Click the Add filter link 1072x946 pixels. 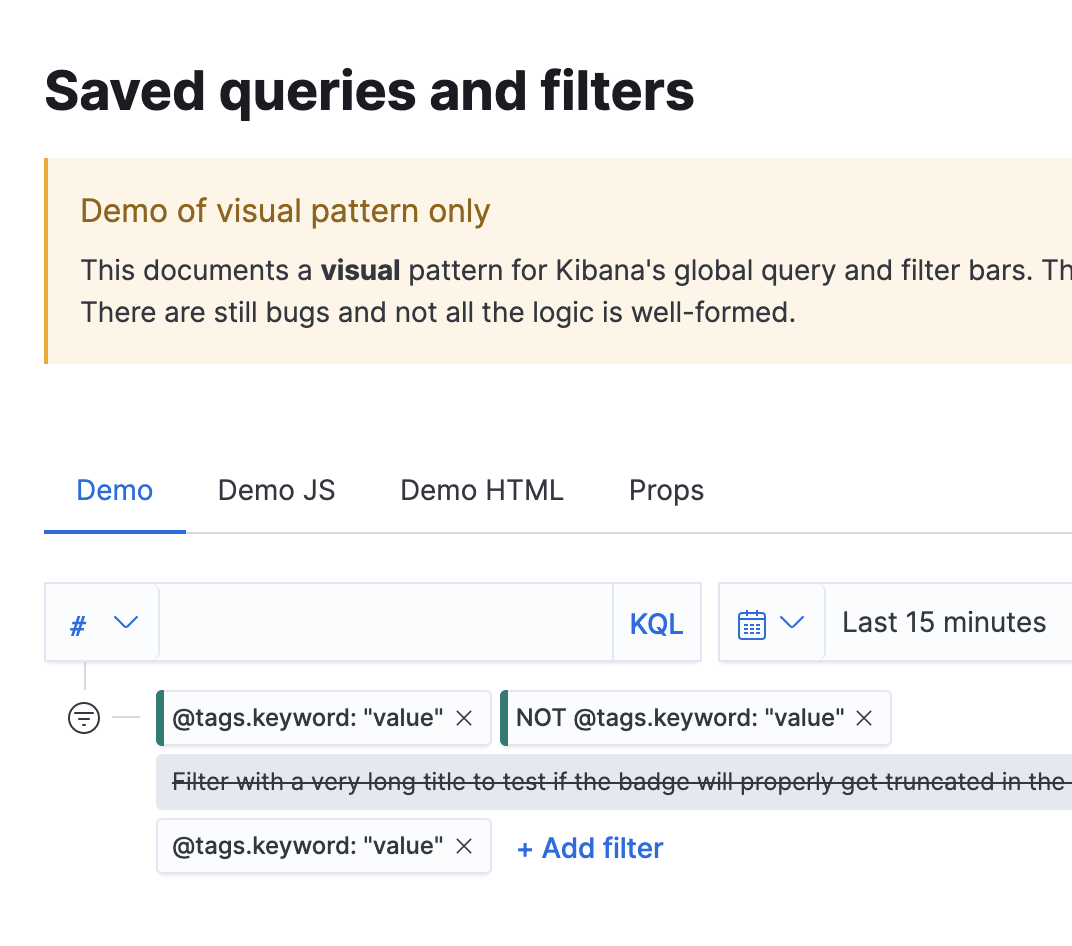pyautogui.click(x=589, y=848)
